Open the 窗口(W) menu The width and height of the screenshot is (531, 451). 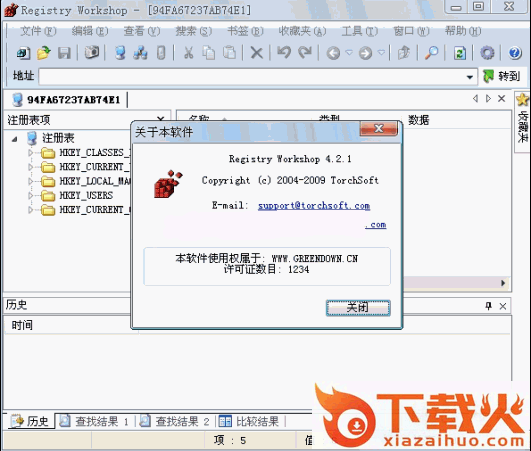(x=411, y=31)
